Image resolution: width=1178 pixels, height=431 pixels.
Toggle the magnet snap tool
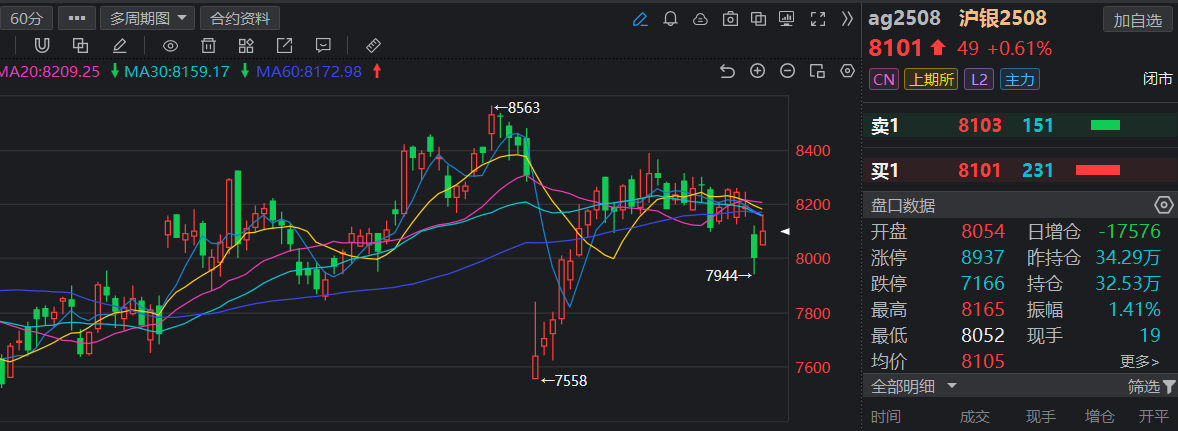(x=42, y=46)
